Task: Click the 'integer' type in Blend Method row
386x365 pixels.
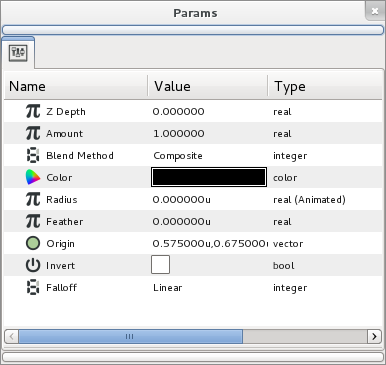Action: (x=290, y=156)
